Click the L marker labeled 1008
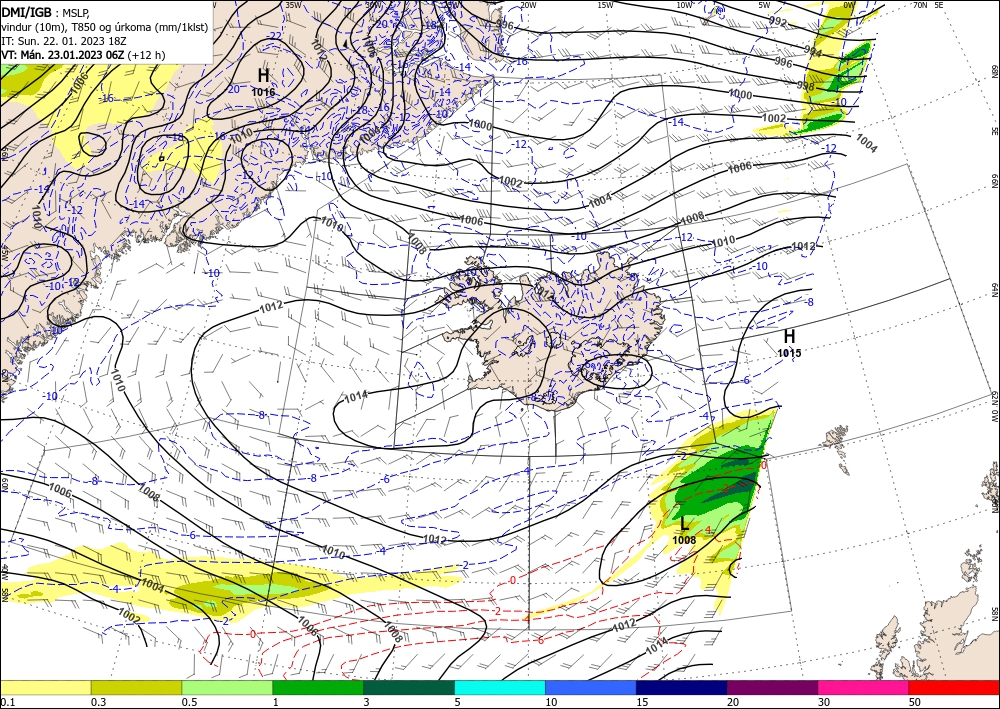The width and height of the screenshot is (1000, 709). pos(684,524)
